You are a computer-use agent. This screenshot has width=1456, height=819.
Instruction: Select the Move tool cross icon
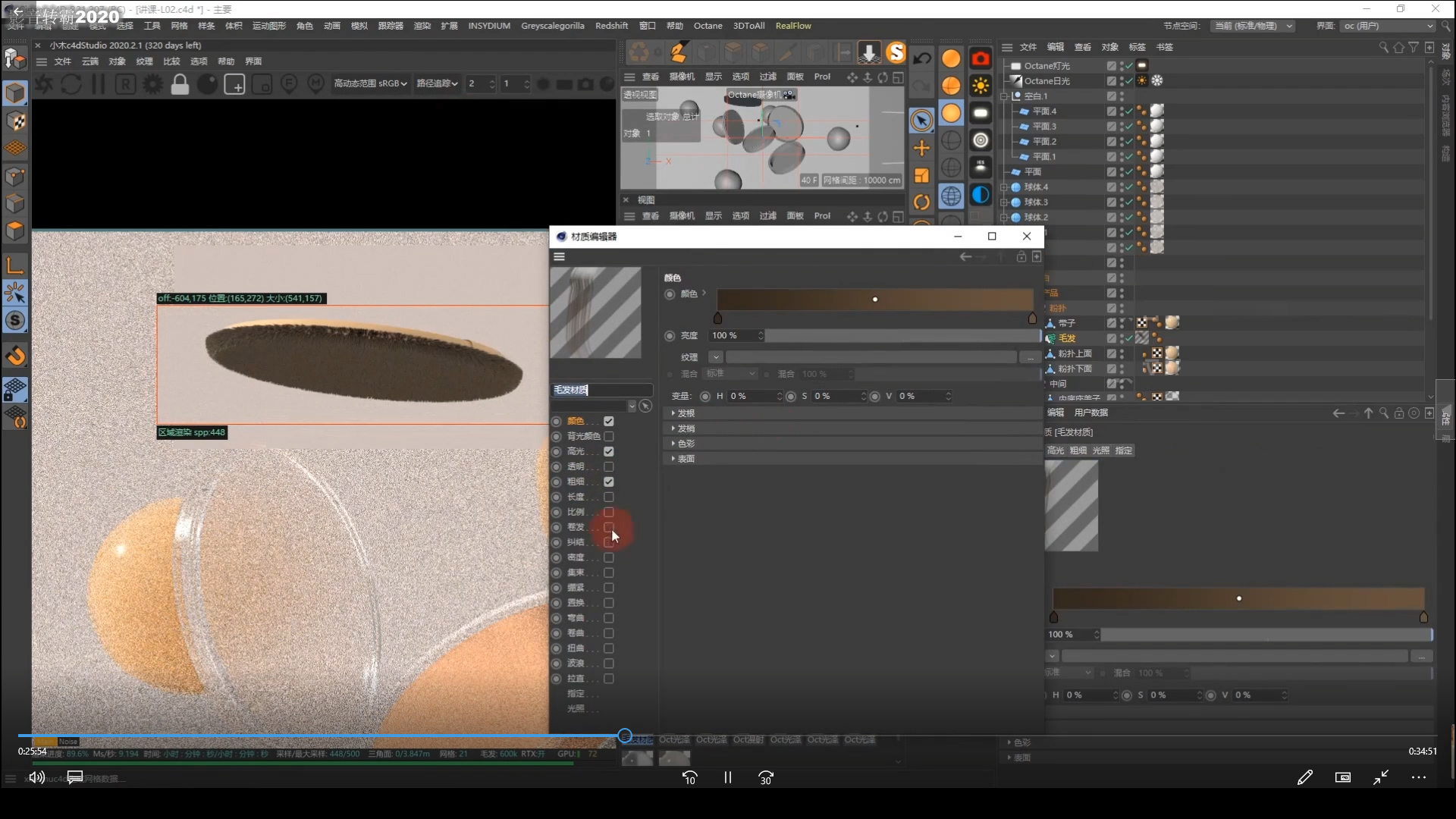[x=921, y=148]
